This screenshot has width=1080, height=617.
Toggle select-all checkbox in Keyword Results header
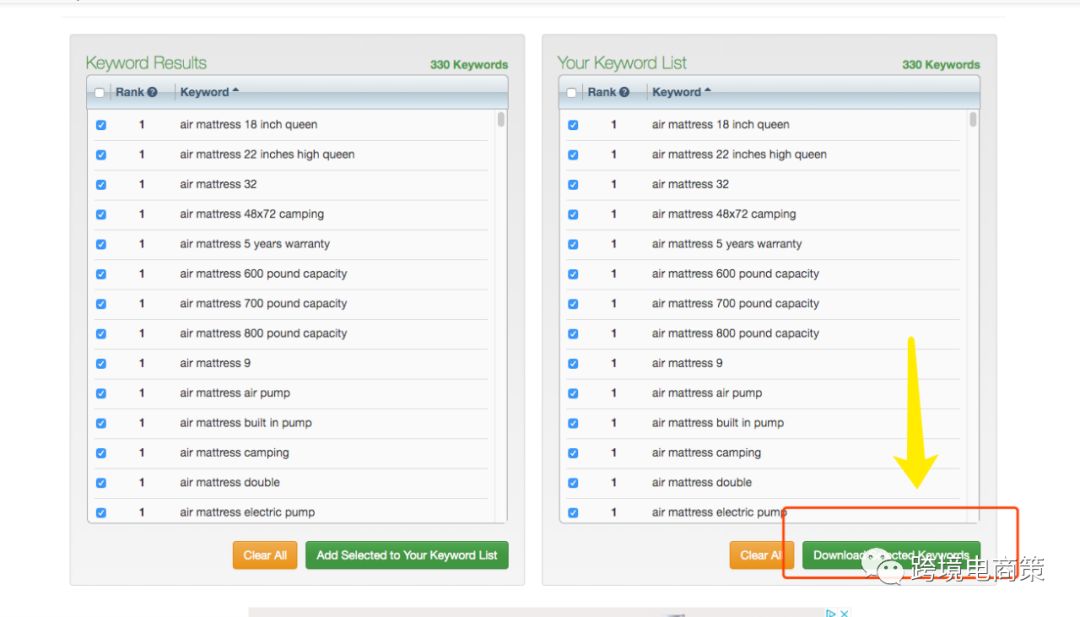(x=99, y=93)
